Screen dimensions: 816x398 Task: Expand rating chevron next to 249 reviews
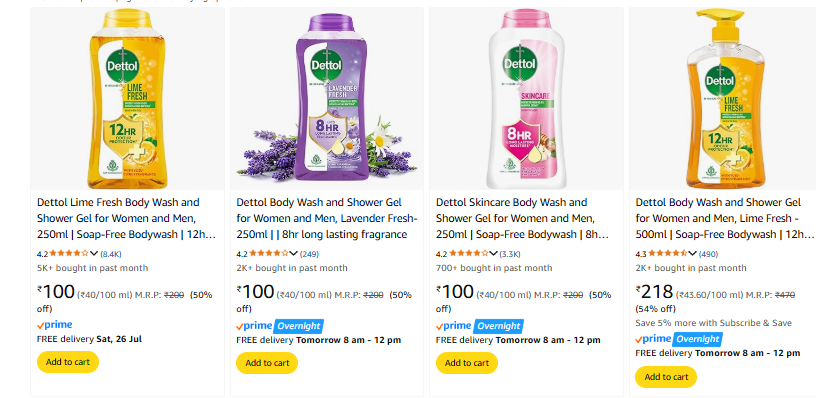pos(293,254)
